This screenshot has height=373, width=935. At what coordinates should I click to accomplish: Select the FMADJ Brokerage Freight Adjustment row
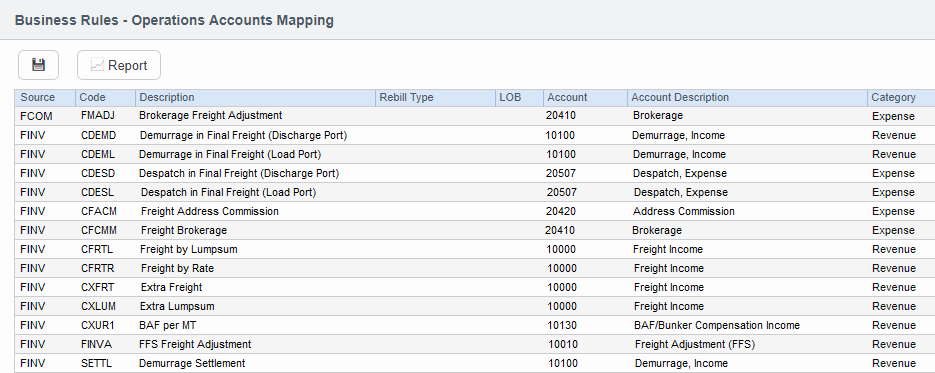(475, 116)
